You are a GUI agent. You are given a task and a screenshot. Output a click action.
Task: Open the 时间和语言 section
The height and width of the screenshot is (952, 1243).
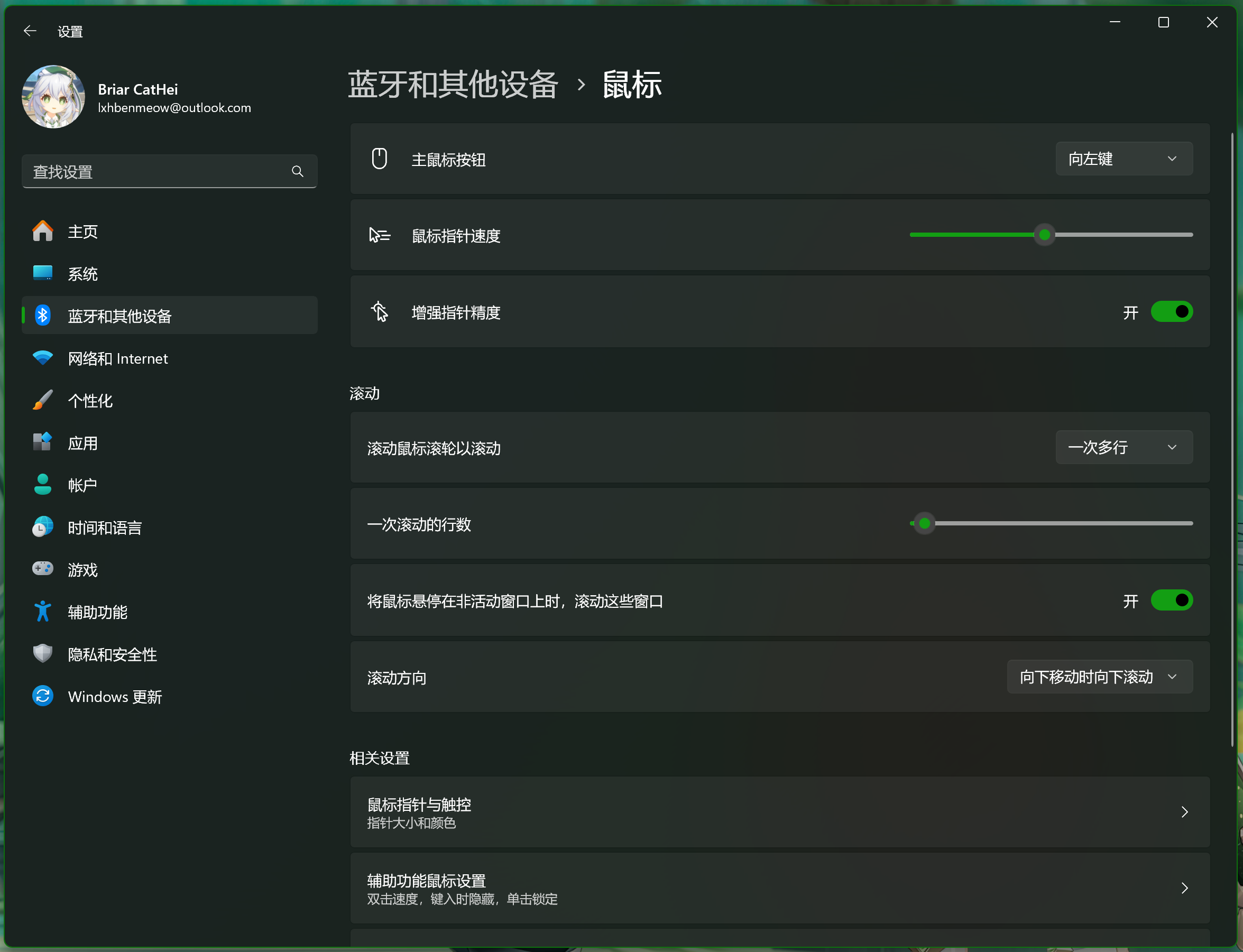(x=105, y=528)
